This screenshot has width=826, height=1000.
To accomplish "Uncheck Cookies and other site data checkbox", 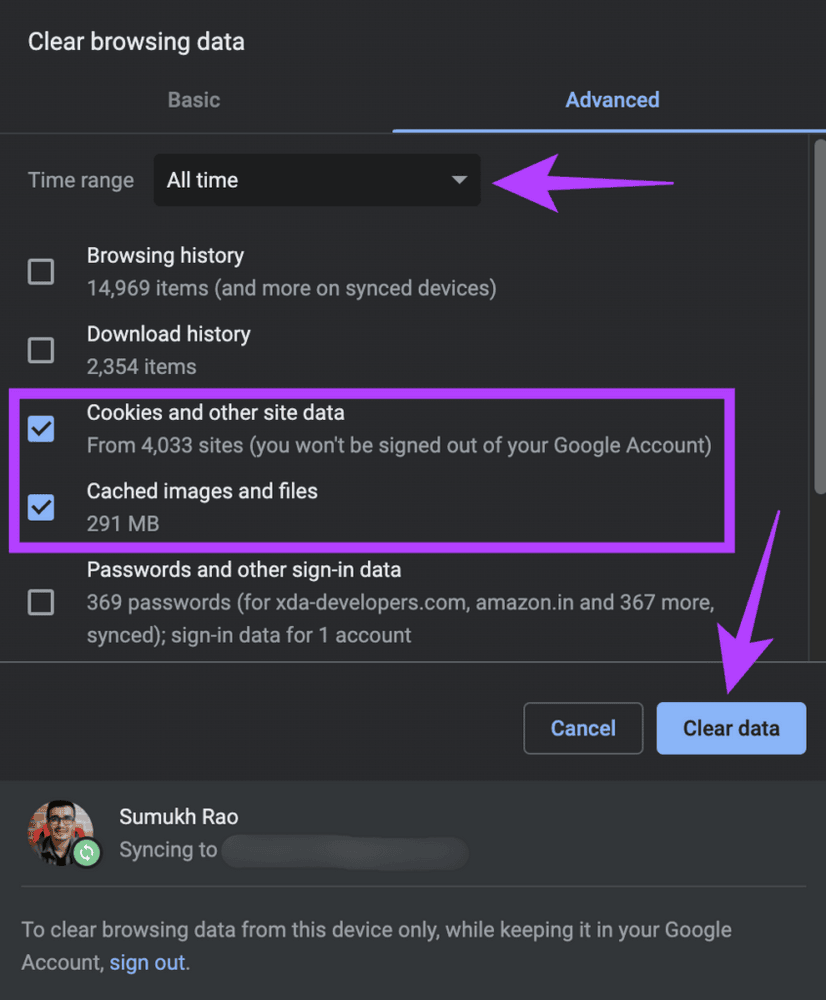I will tap(41, 429).
